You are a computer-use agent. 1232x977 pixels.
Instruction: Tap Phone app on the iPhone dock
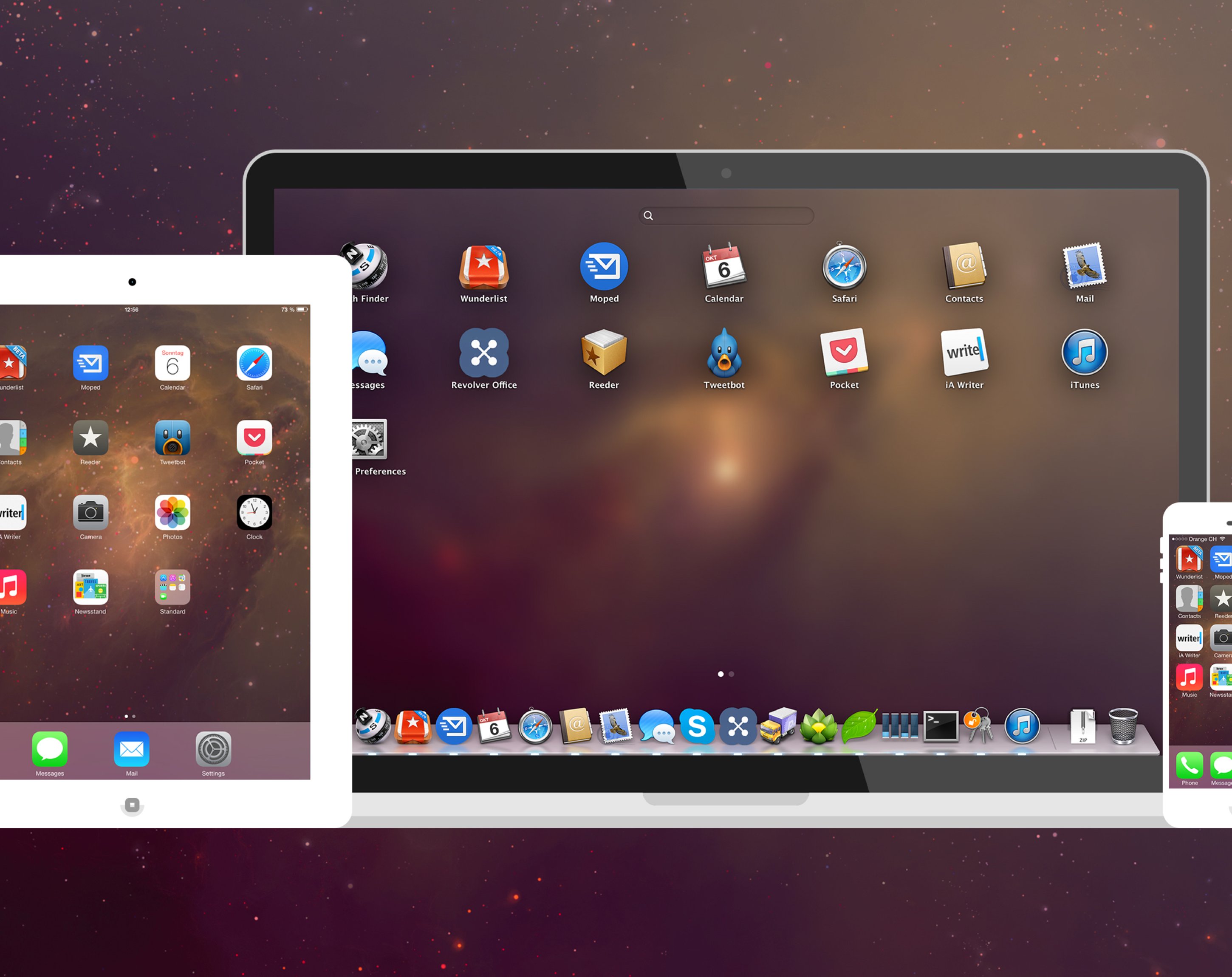click(x=1189, y=765)
